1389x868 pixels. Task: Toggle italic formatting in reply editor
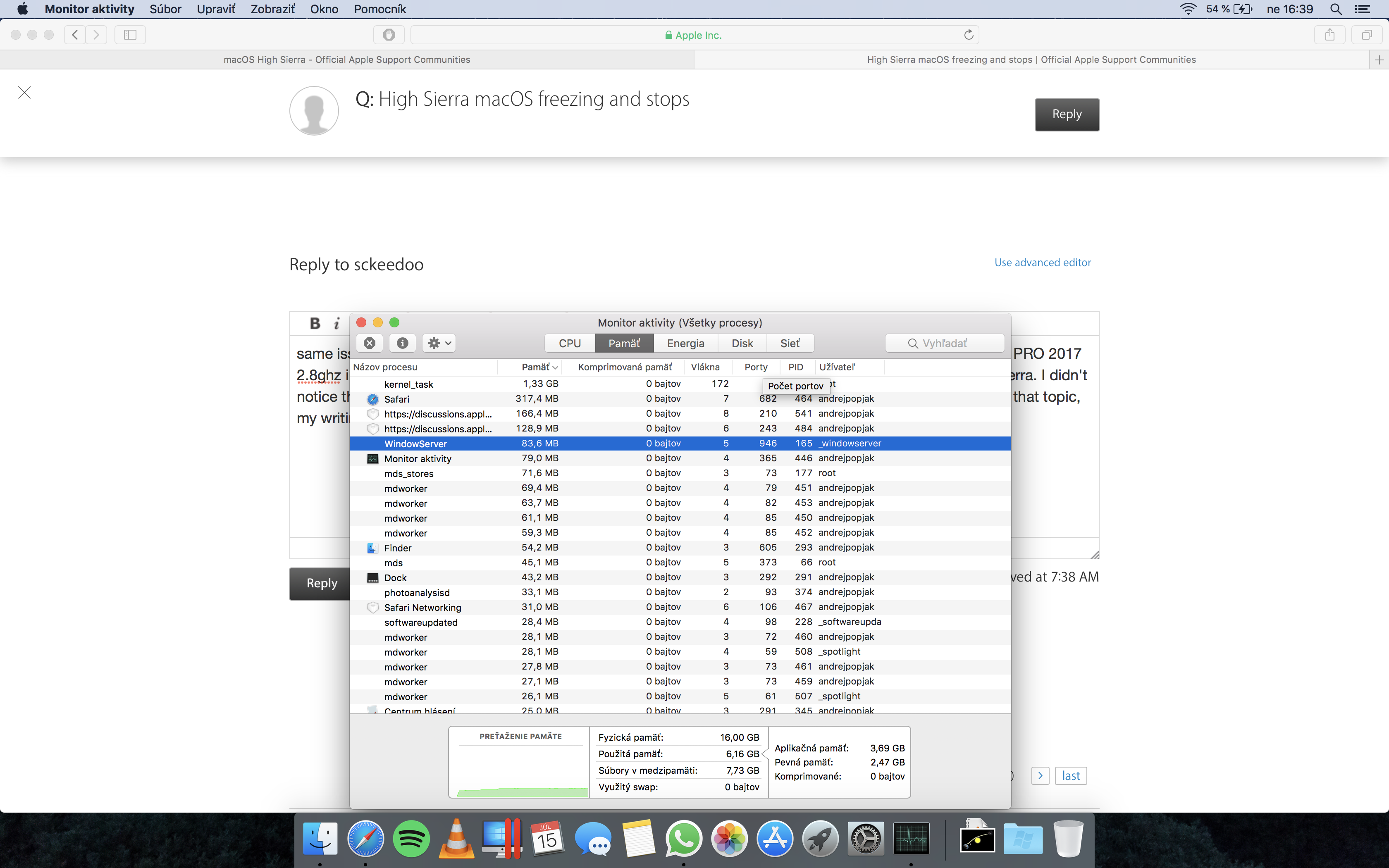[x=337, y=323]
